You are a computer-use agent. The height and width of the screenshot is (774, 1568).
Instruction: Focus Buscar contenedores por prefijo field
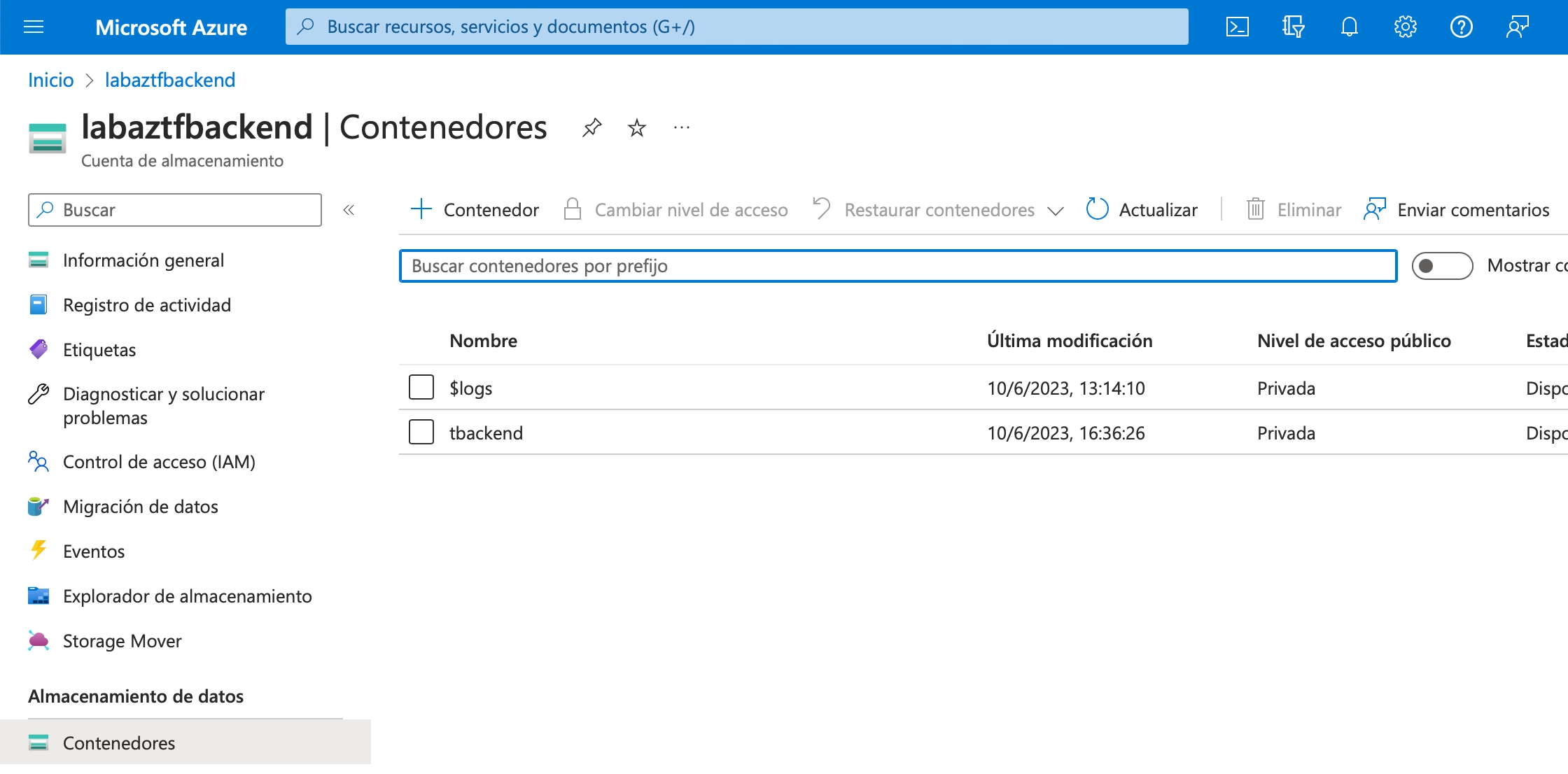pos(898,266)
